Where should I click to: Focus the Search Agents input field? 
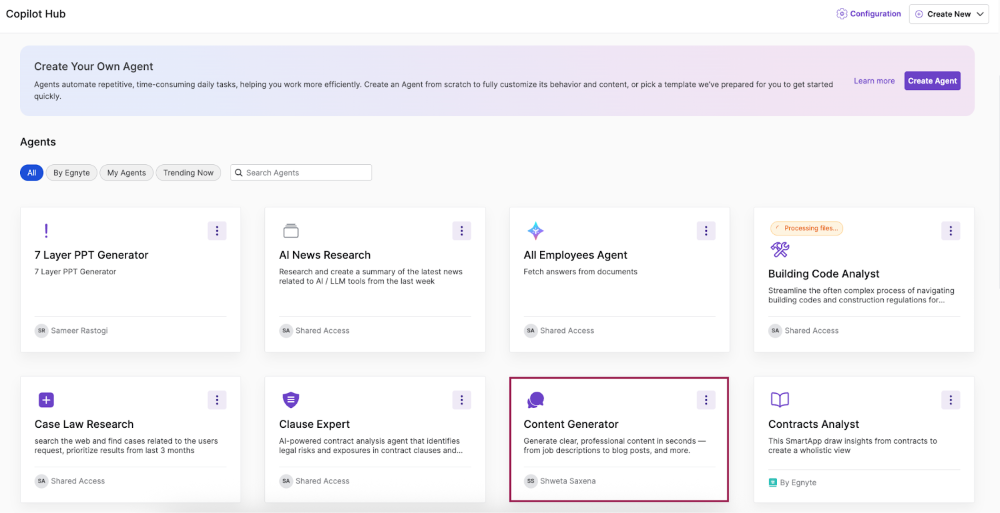[306, 173]
